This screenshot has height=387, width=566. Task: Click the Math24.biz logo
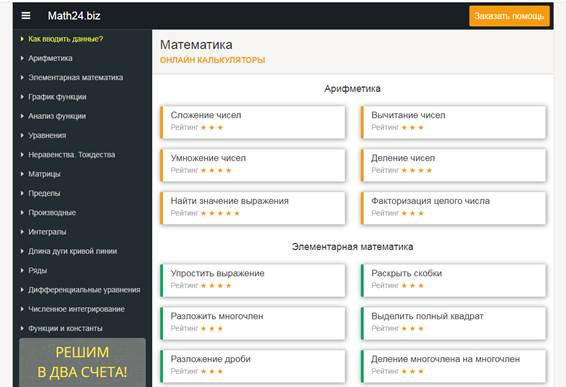point(74,16)
